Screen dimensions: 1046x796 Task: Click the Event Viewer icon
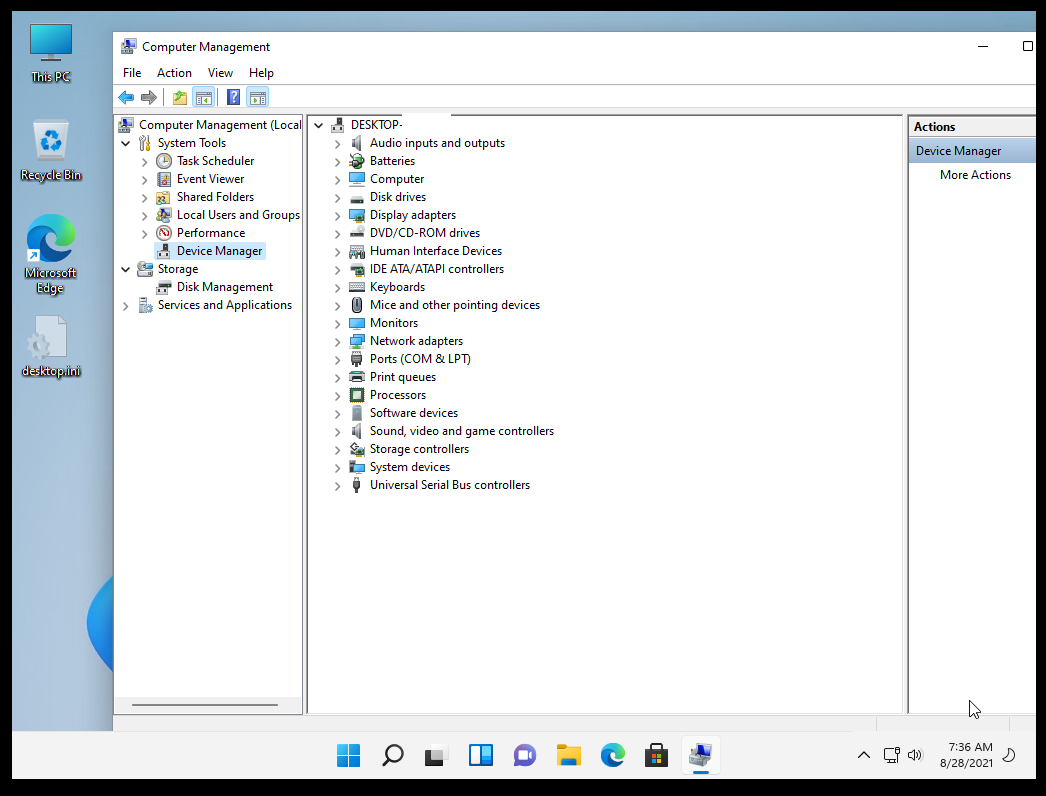[x=163, y=179]
